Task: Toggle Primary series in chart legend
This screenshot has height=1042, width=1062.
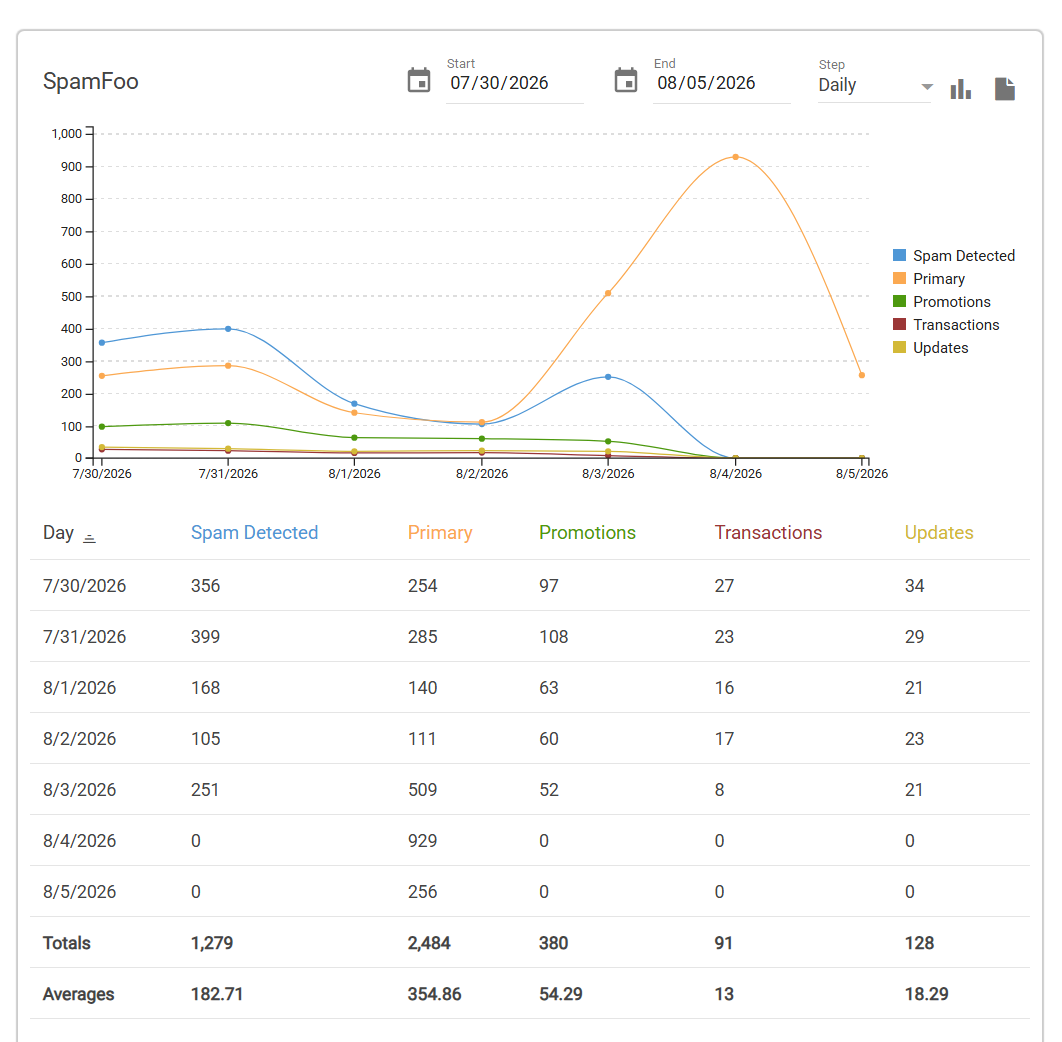Action: (929, 278)
